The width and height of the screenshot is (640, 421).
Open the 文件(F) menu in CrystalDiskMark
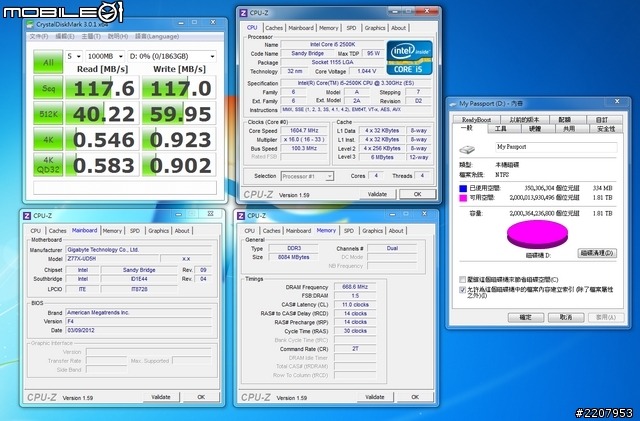39,36
